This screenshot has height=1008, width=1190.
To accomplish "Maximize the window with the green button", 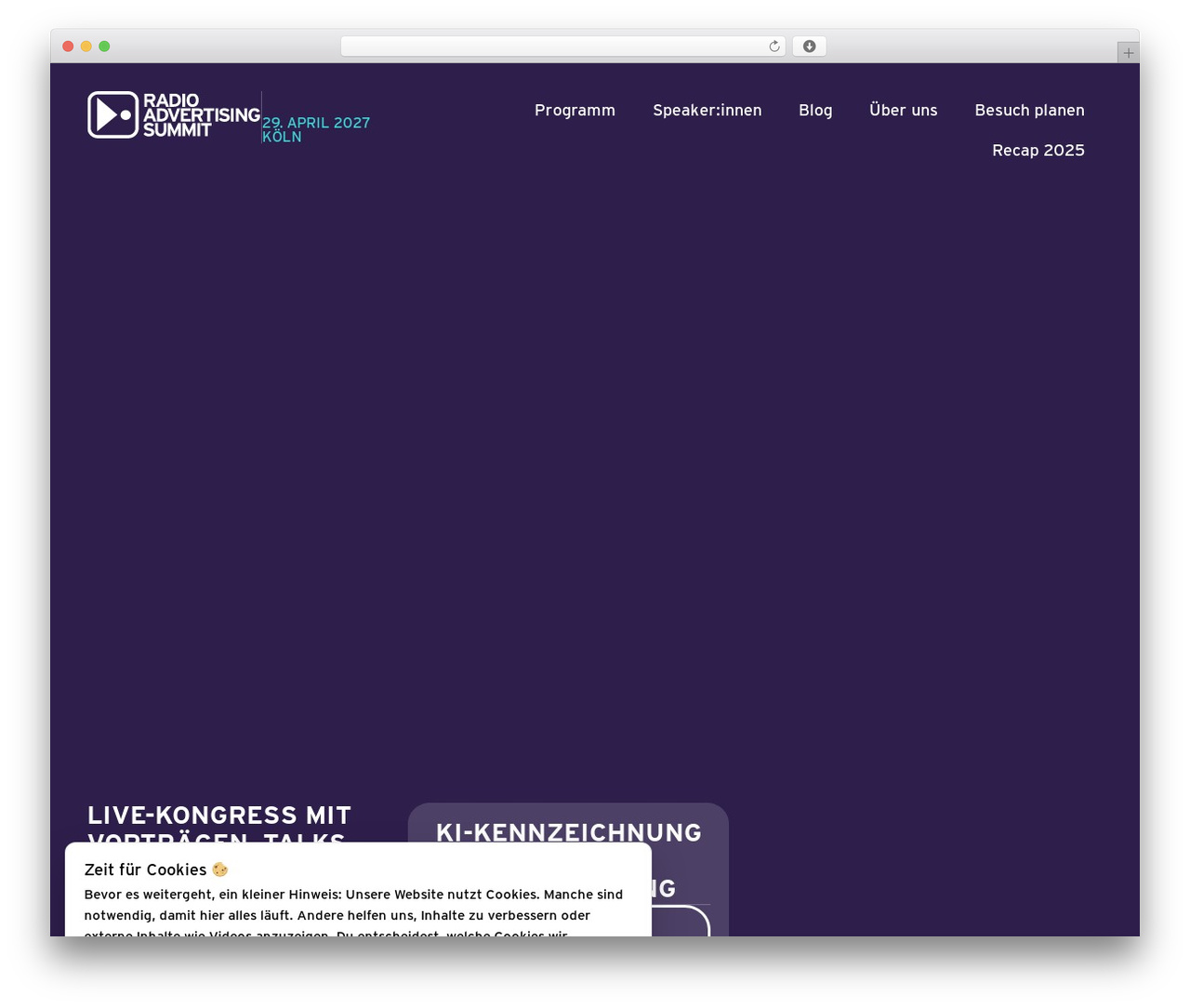I will [104, 46].
